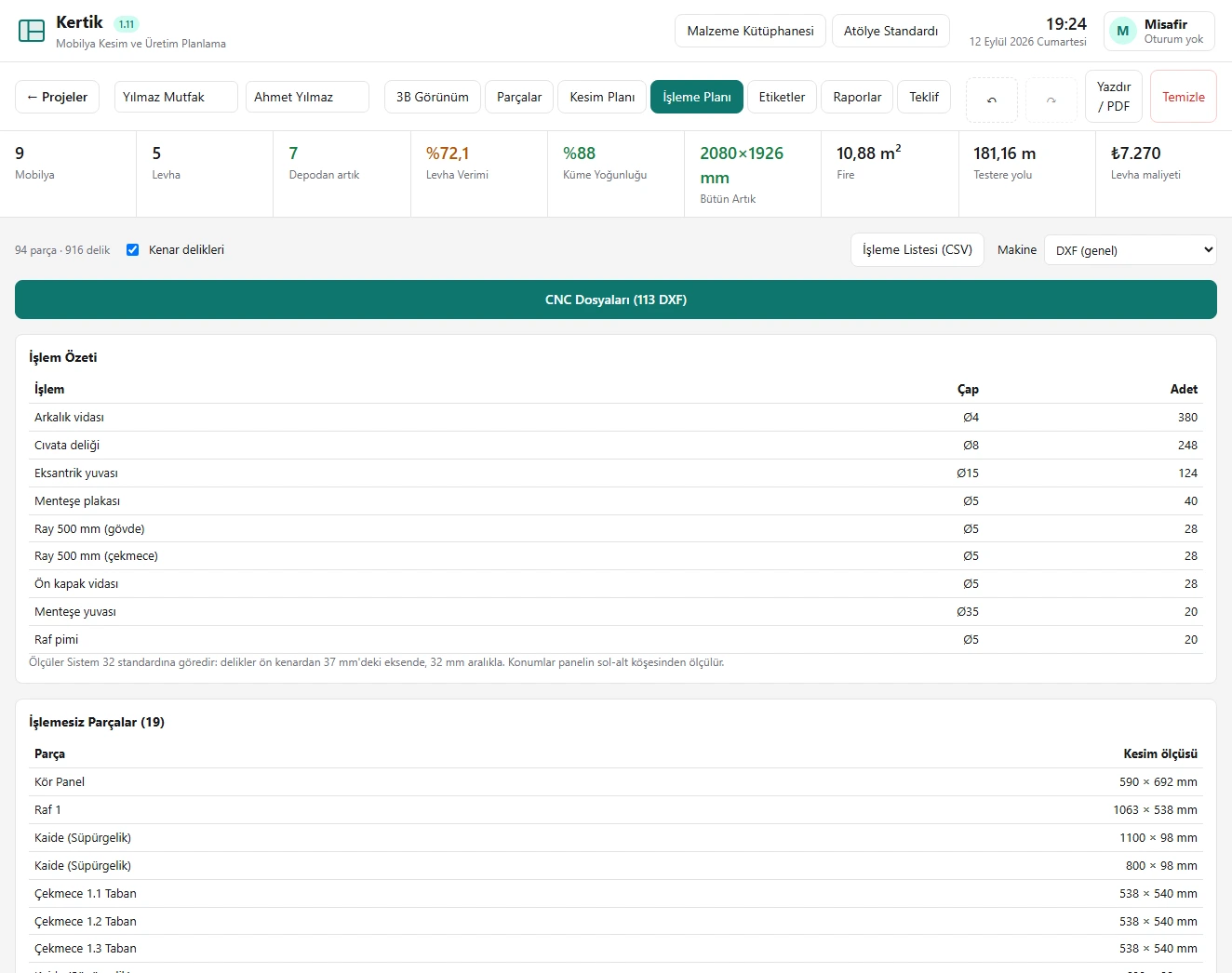Select the Arkalık vidası row
This screenshot has width=1232, height=973.
[x=616, y=418]
